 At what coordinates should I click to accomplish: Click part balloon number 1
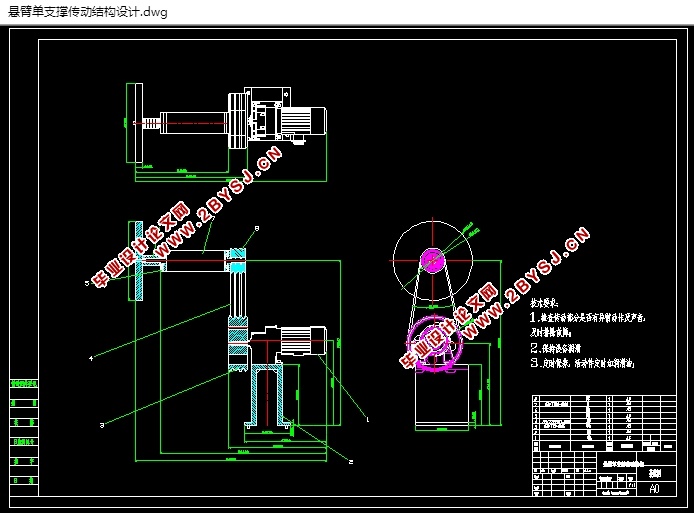[367, 419]
